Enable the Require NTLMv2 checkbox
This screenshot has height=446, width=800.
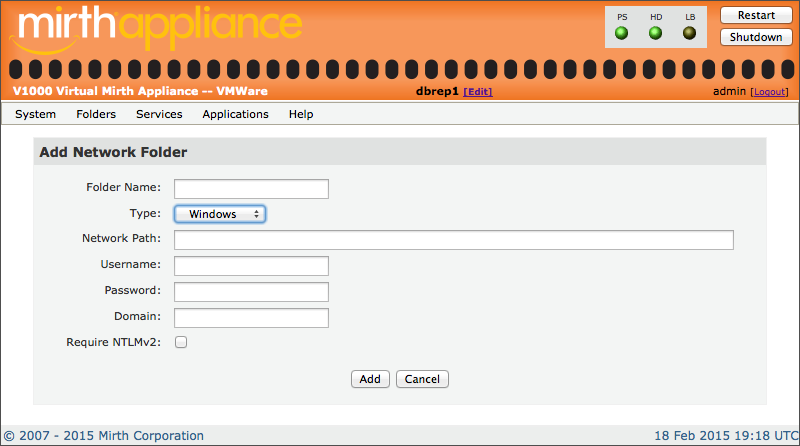[x=181, y=342]
